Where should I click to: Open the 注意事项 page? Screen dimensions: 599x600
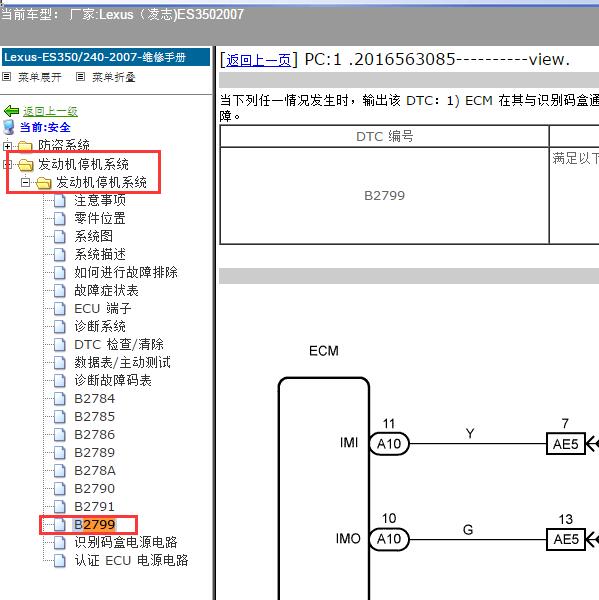[x=100, y=200]
